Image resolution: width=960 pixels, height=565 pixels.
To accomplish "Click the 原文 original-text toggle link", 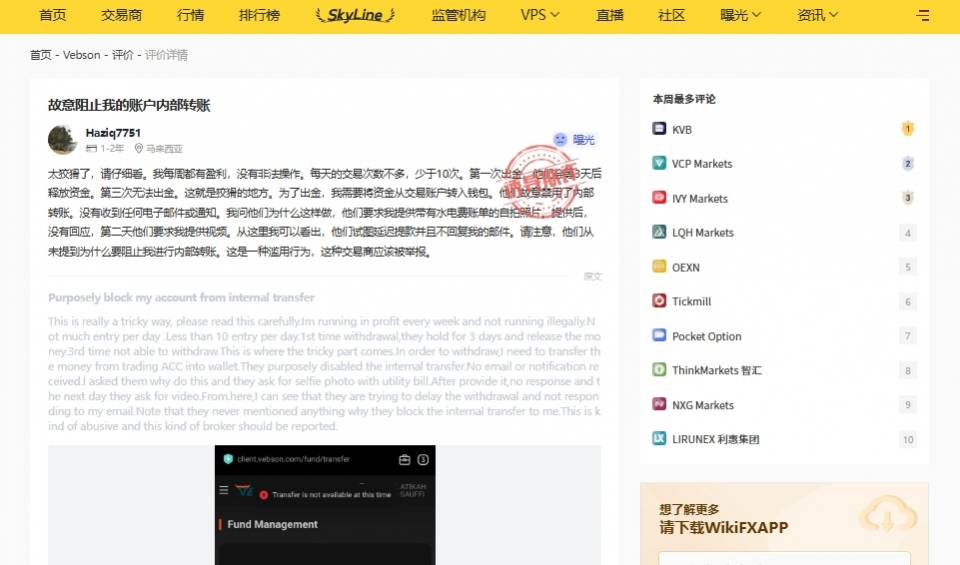I will point(593,276).
